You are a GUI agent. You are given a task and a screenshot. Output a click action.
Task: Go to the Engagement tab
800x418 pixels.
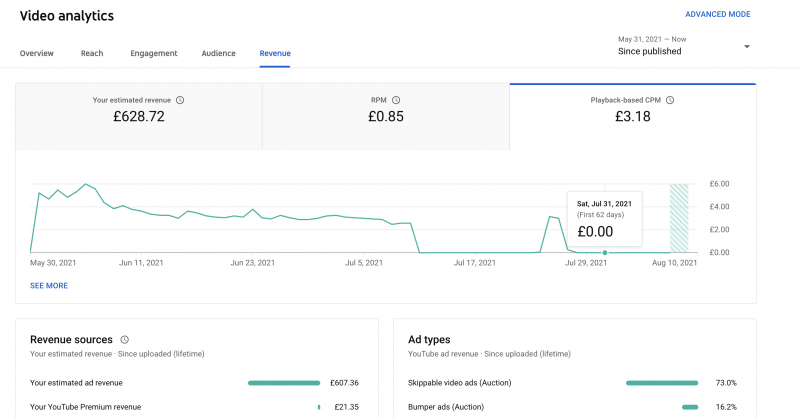click(153, 53)
